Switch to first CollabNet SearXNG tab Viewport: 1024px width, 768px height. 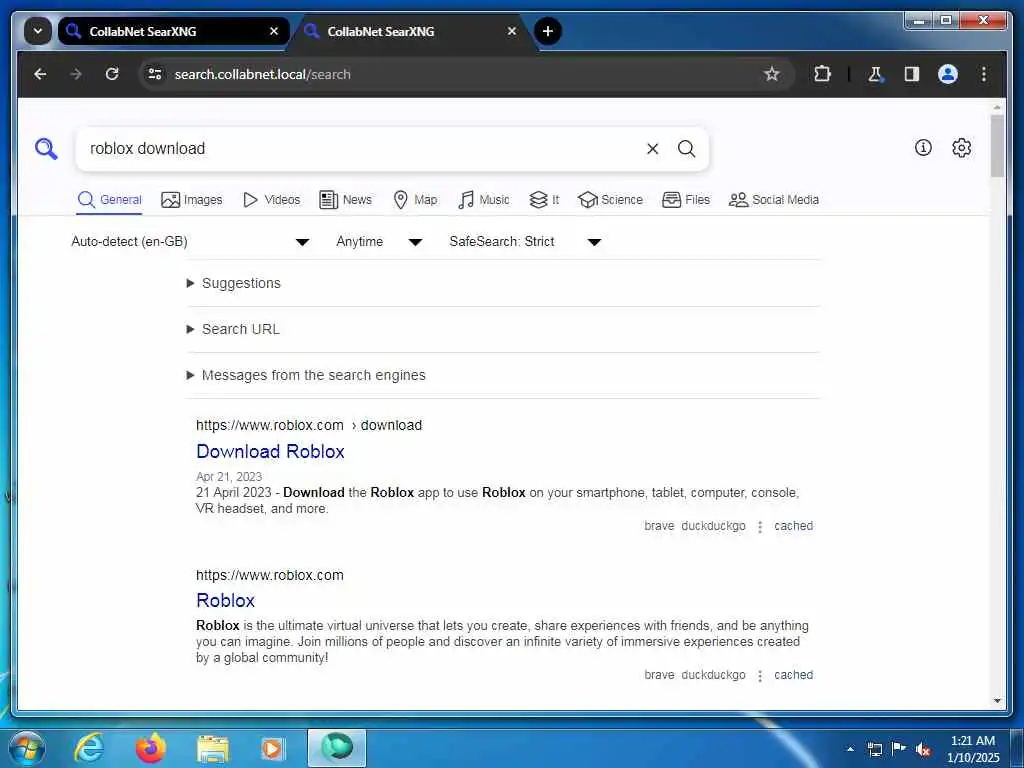point(174,31)
